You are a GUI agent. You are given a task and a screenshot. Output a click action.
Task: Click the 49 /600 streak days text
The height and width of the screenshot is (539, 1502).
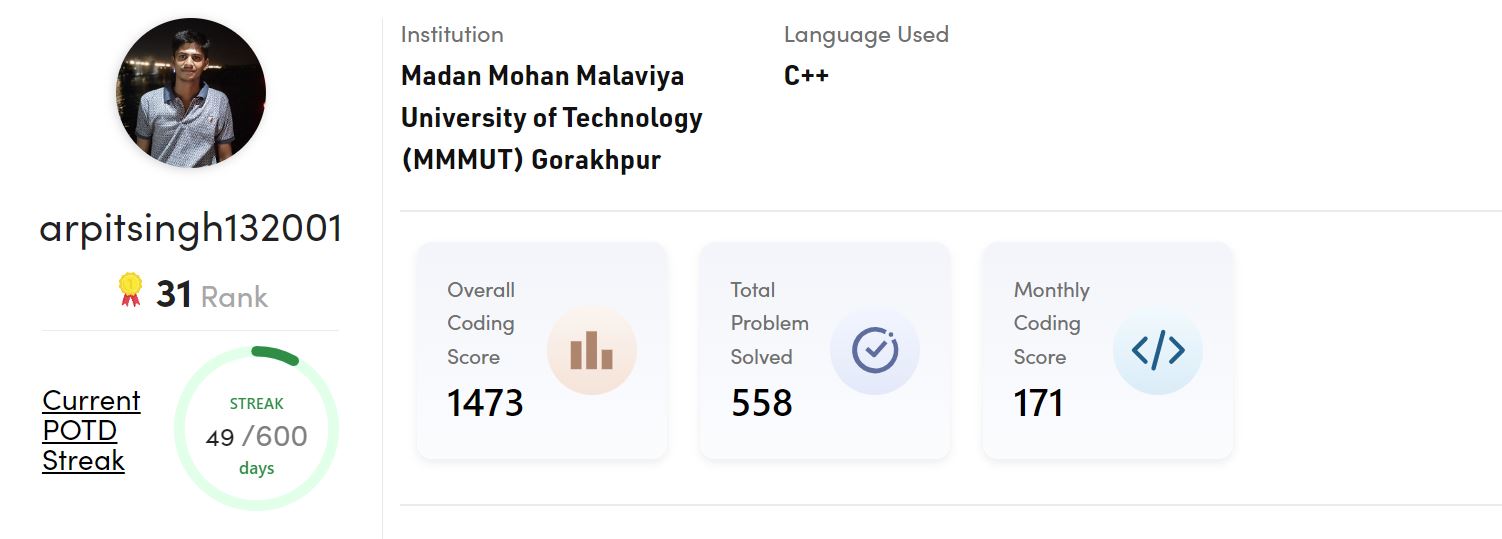[256, 436]
